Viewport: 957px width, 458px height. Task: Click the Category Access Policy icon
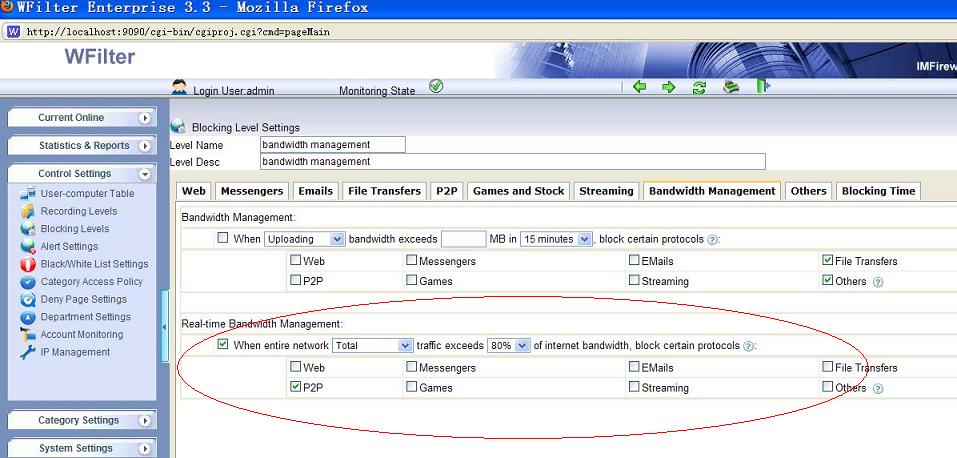28,282
